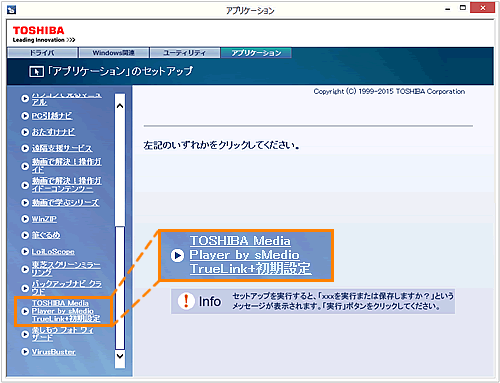
Task: Open the 東芝スクリーンミラーリング link
Action: point(66,269)
